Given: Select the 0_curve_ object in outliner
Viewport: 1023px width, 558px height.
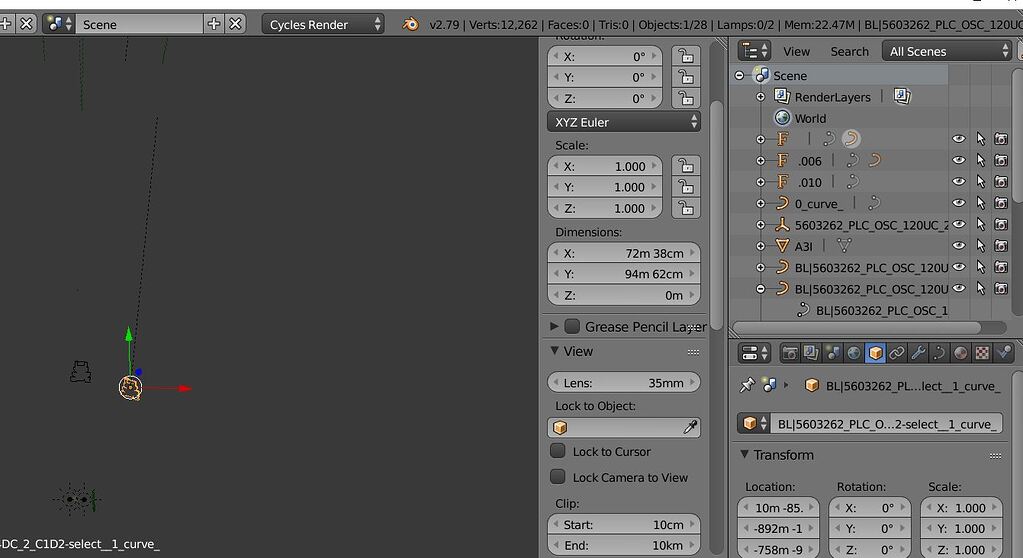Looking at the screenshot, I should coord(818,204).
